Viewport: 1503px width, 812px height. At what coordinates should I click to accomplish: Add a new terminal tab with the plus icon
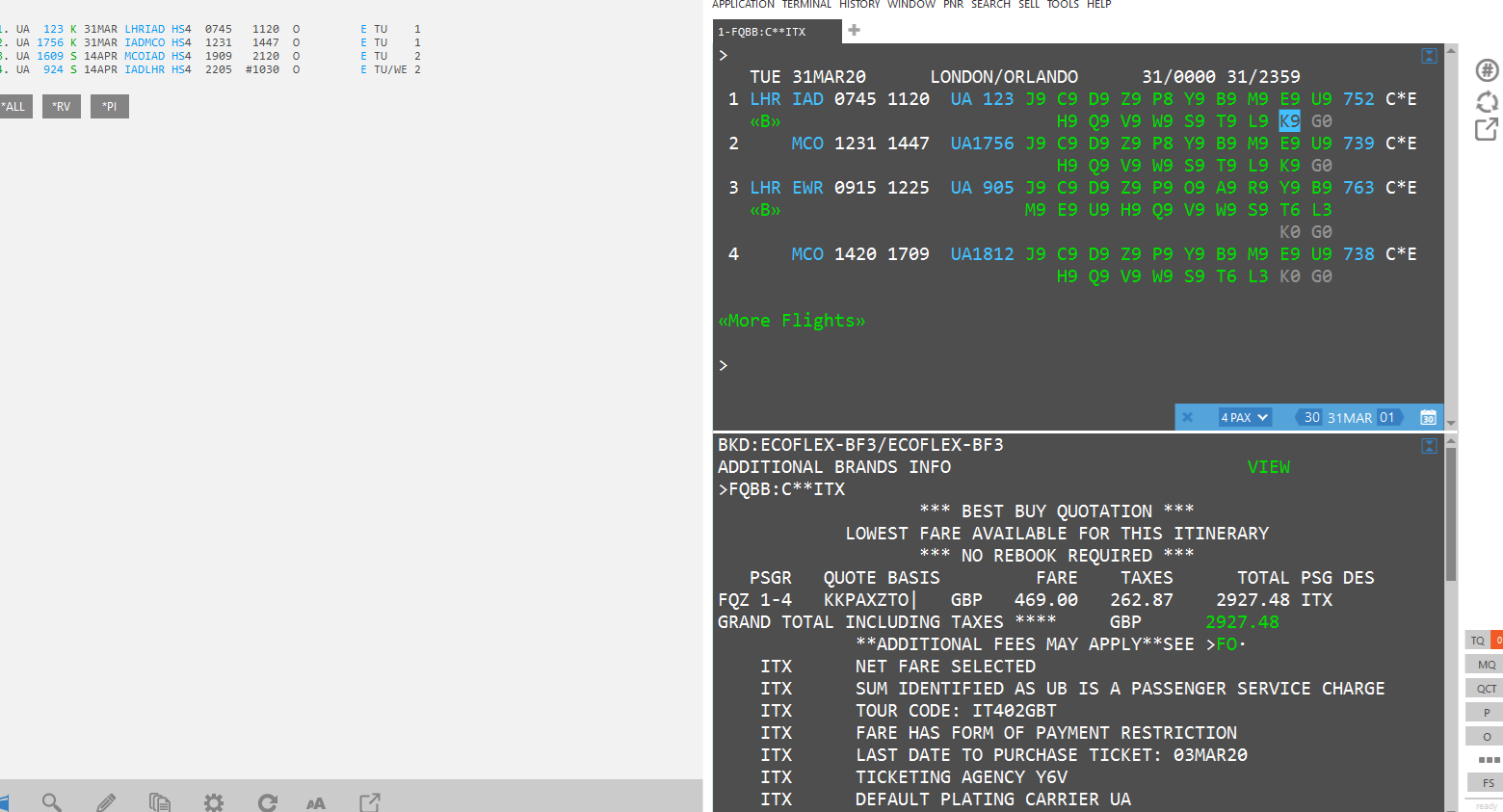(x=854, y=30)
